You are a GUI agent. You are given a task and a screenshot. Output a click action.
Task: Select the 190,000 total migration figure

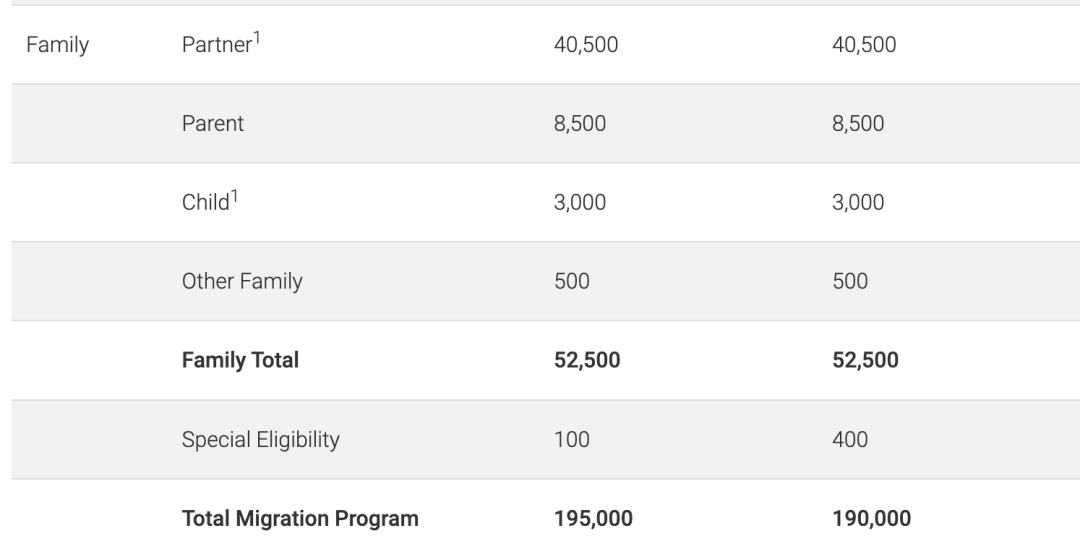tap(871, 519)
